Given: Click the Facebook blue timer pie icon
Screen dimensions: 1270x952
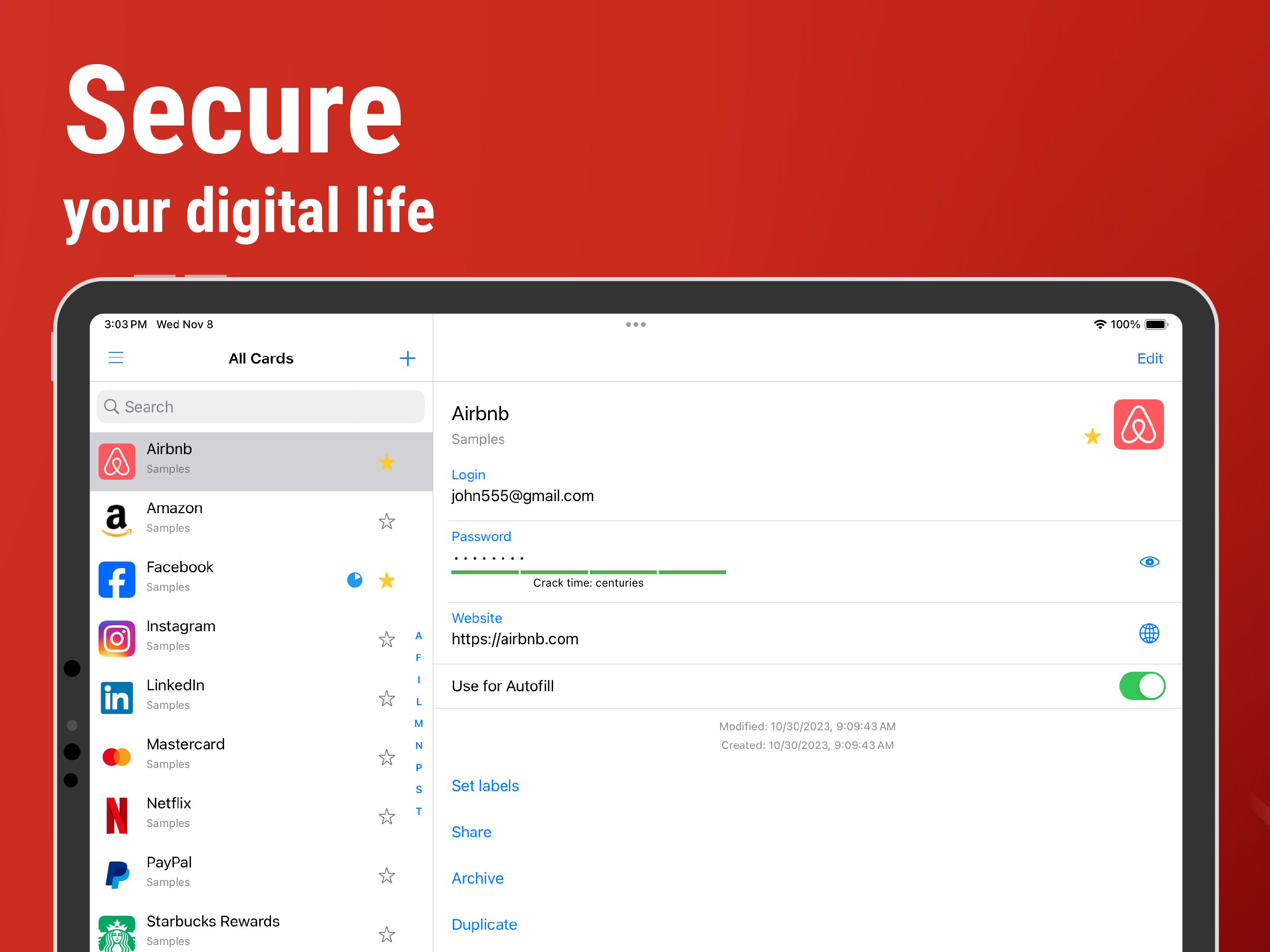Looking at the screenshot, I should click(x=355, y=580).
